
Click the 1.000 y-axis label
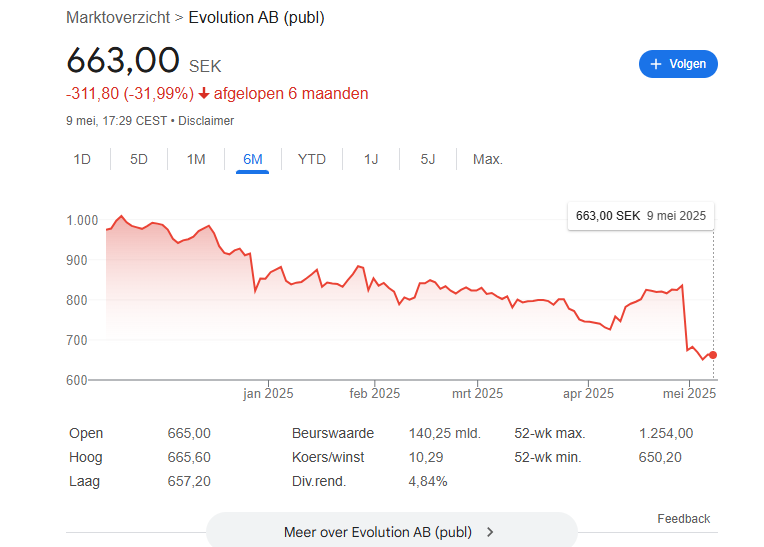point(82,220)
